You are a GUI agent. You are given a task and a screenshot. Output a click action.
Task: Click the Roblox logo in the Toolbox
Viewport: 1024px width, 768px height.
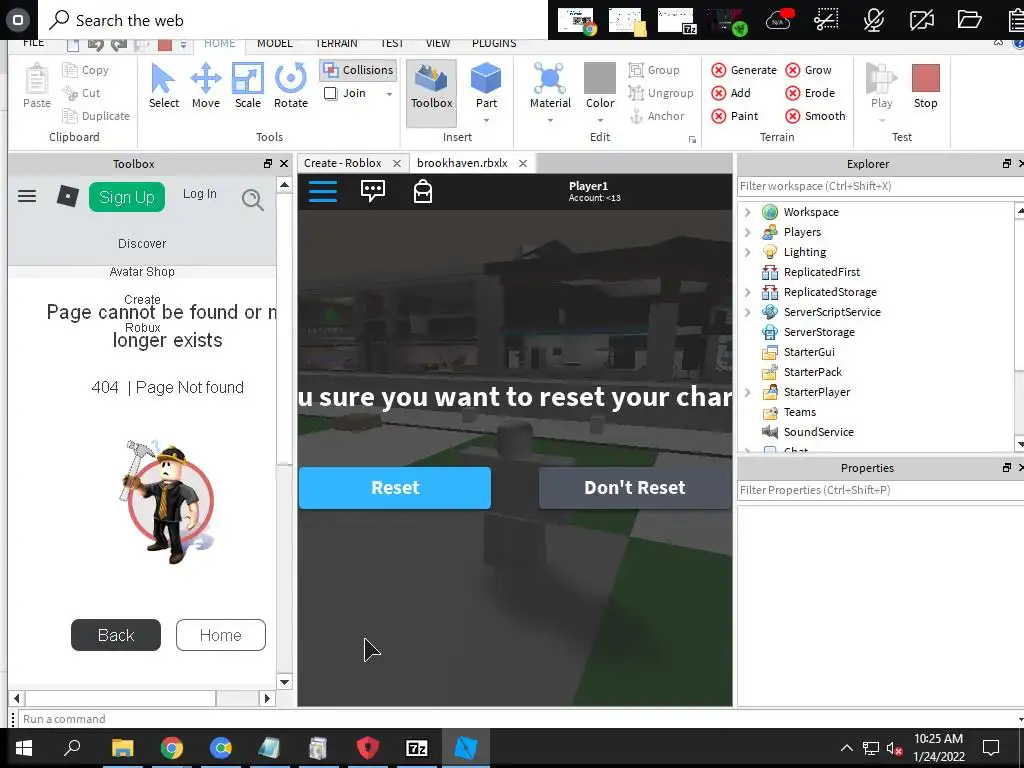pos(67,196)
